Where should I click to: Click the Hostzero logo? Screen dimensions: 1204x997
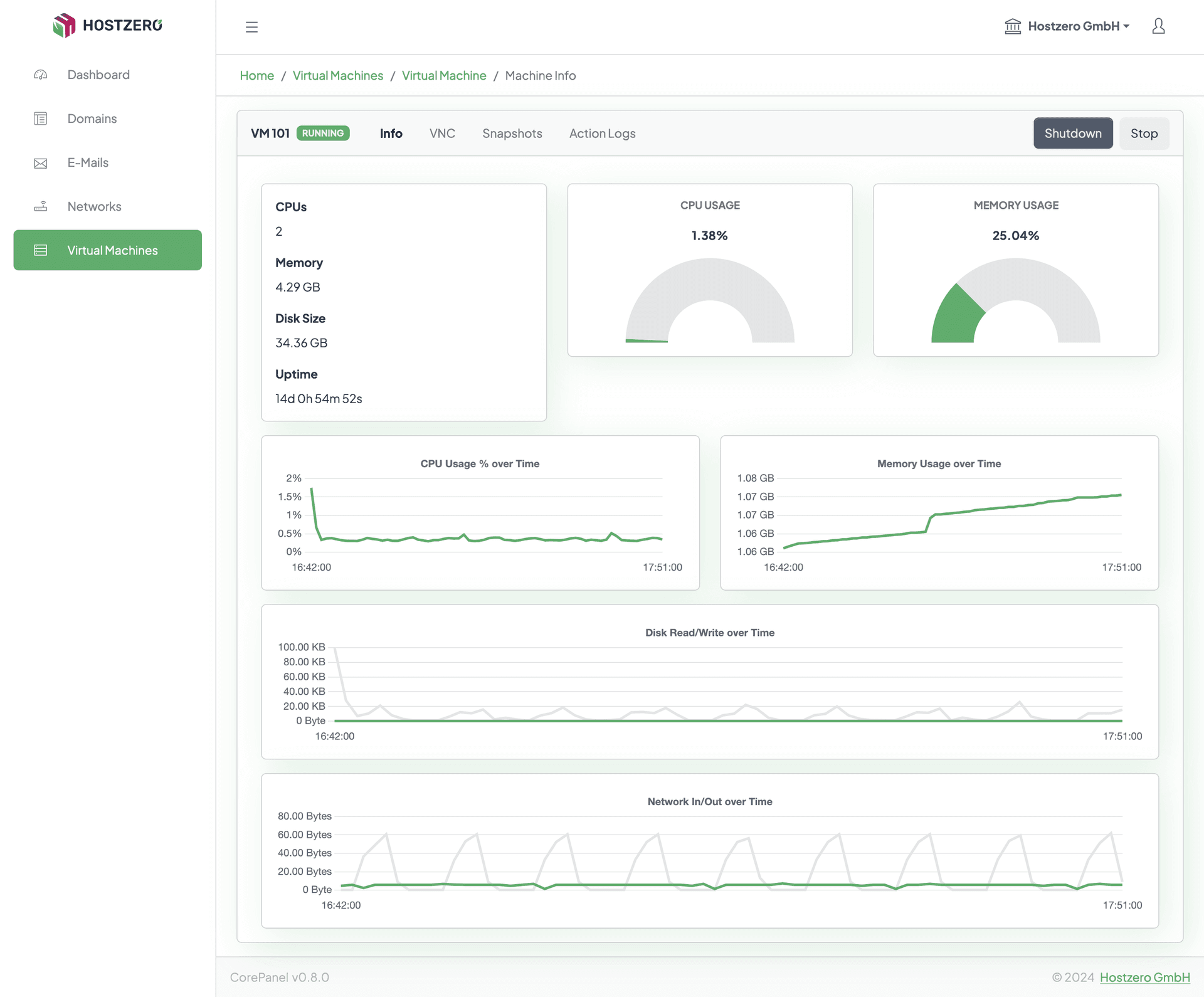107,26
